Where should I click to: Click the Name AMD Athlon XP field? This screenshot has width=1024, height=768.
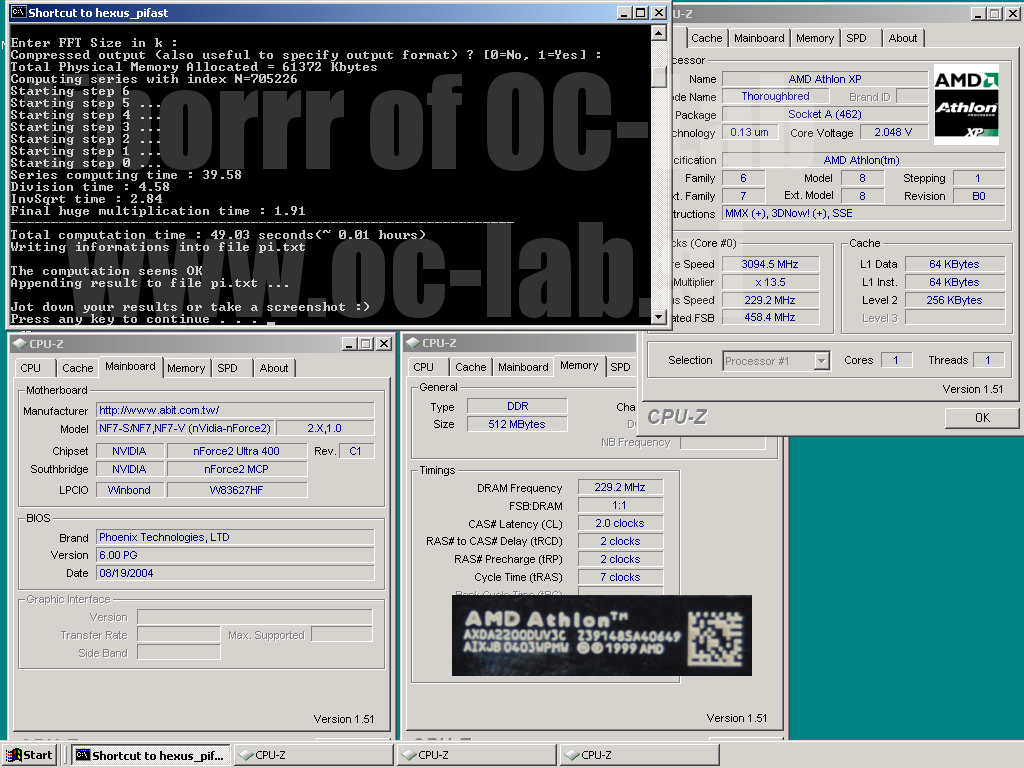coord(825,79)
